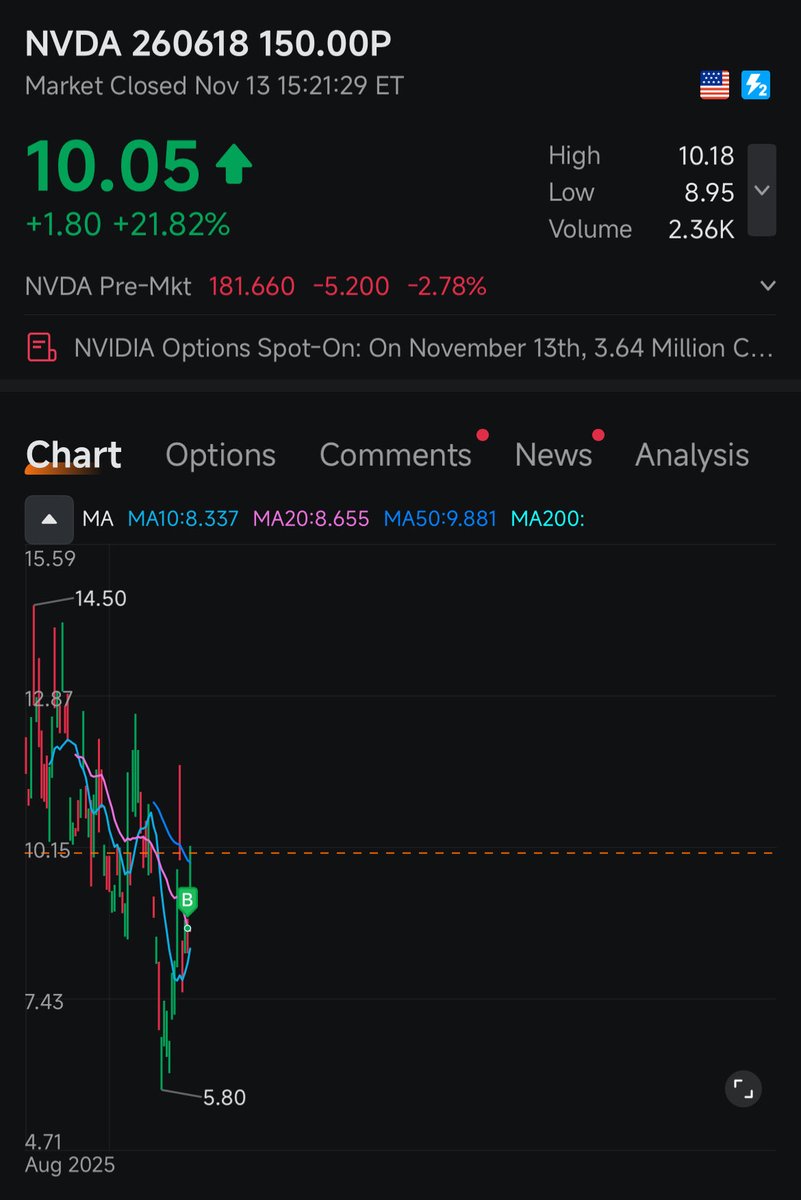Tap the 4.71 price axis label
Image resolution: width=801 pixels, height=1200 pixels.
pyautogui.click(x=44, y=1142)
